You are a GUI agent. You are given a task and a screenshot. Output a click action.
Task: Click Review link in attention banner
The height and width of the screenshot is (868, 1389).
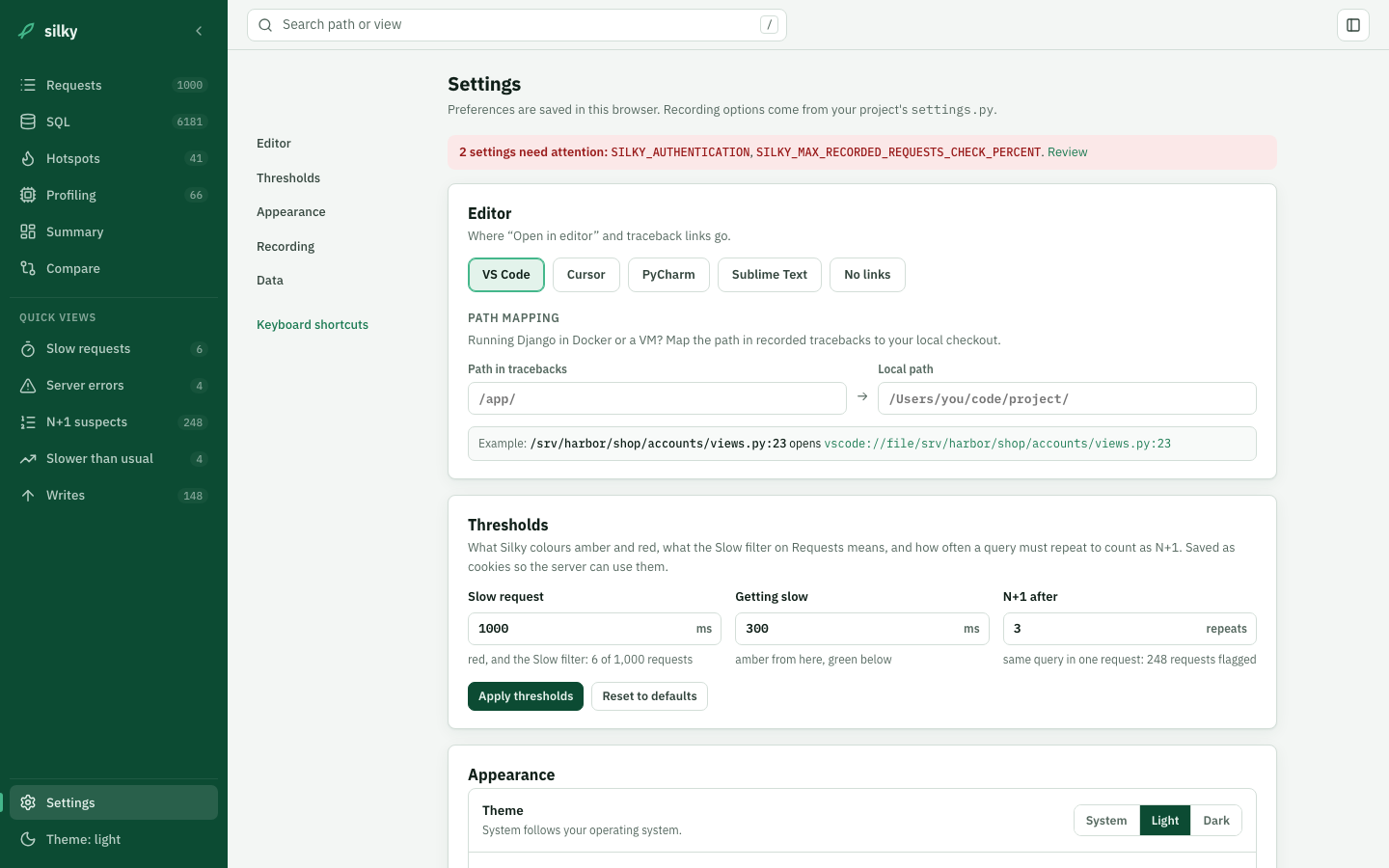click(x=1068, y=152)
